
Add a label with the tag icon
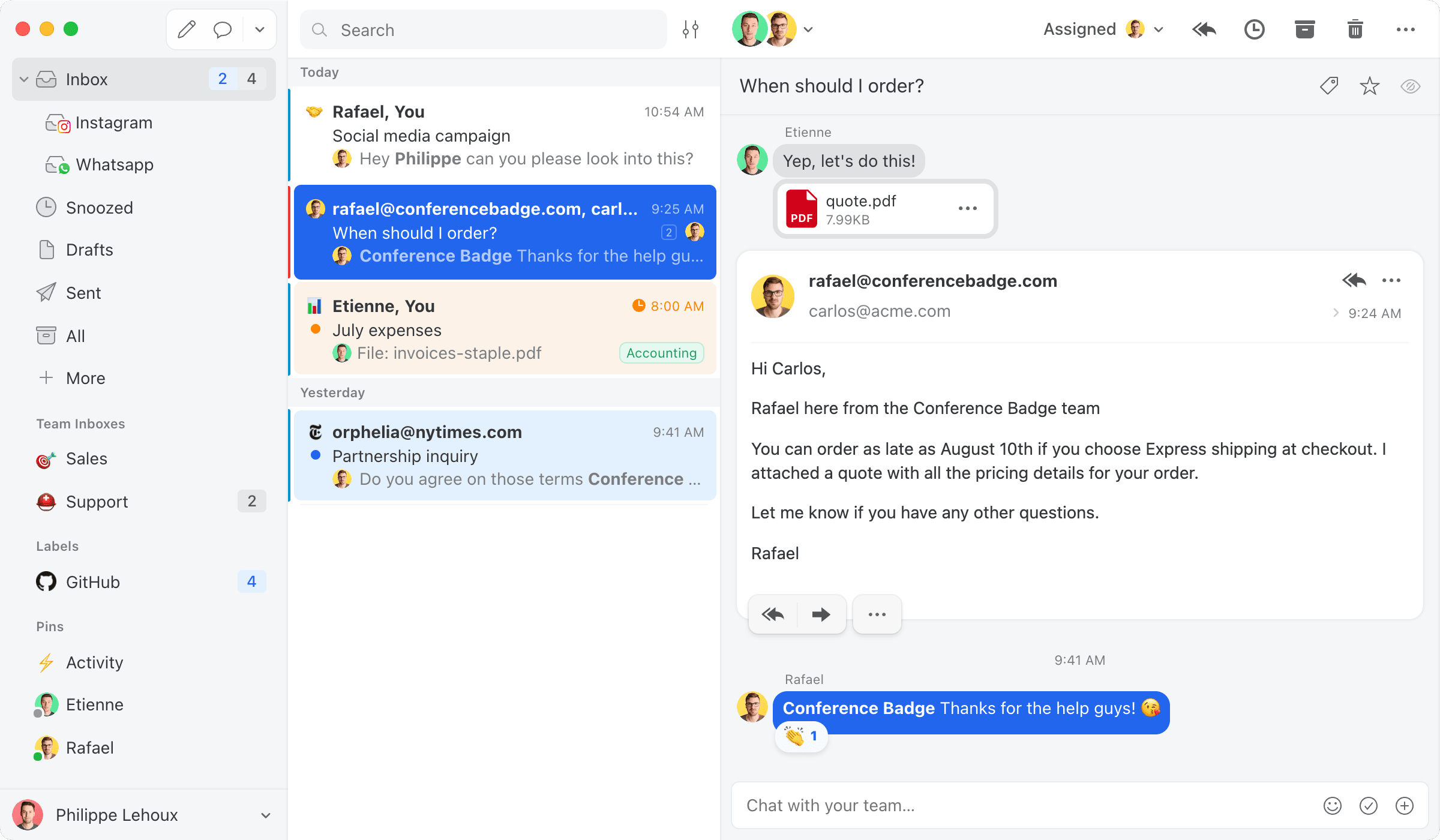[1329, 86]
